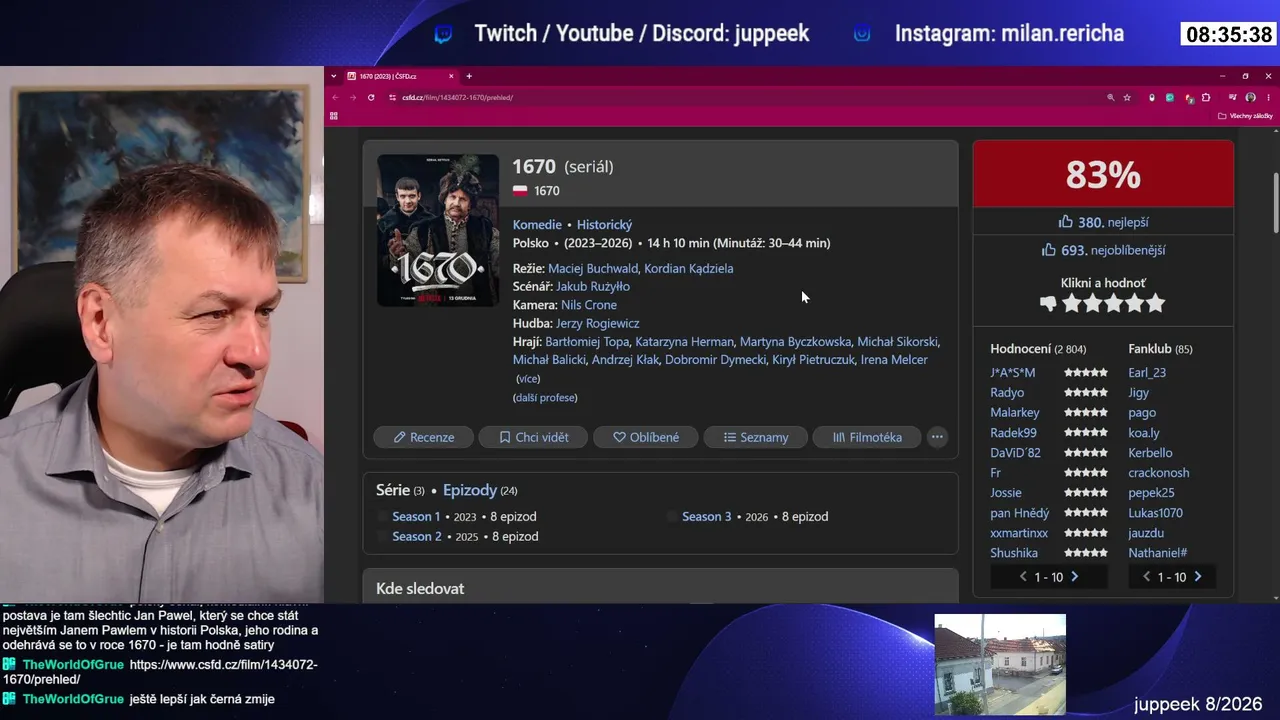Open the browser extensions puzzle icon
1280x720 pixels.
(1206, 97)
